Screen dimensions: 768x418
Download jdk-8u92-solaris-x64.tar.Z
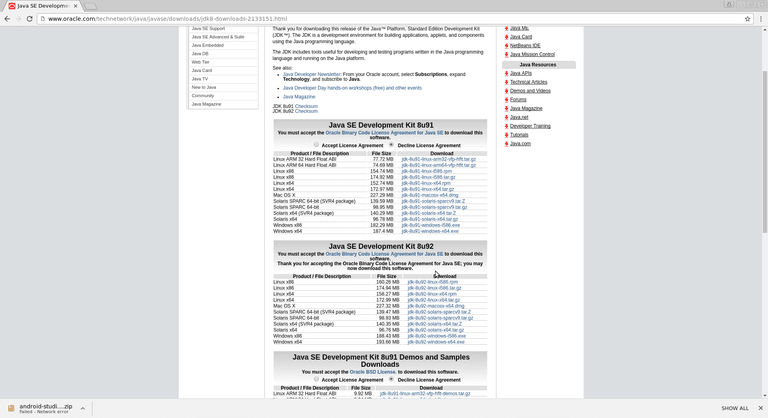tap(434, 324)
